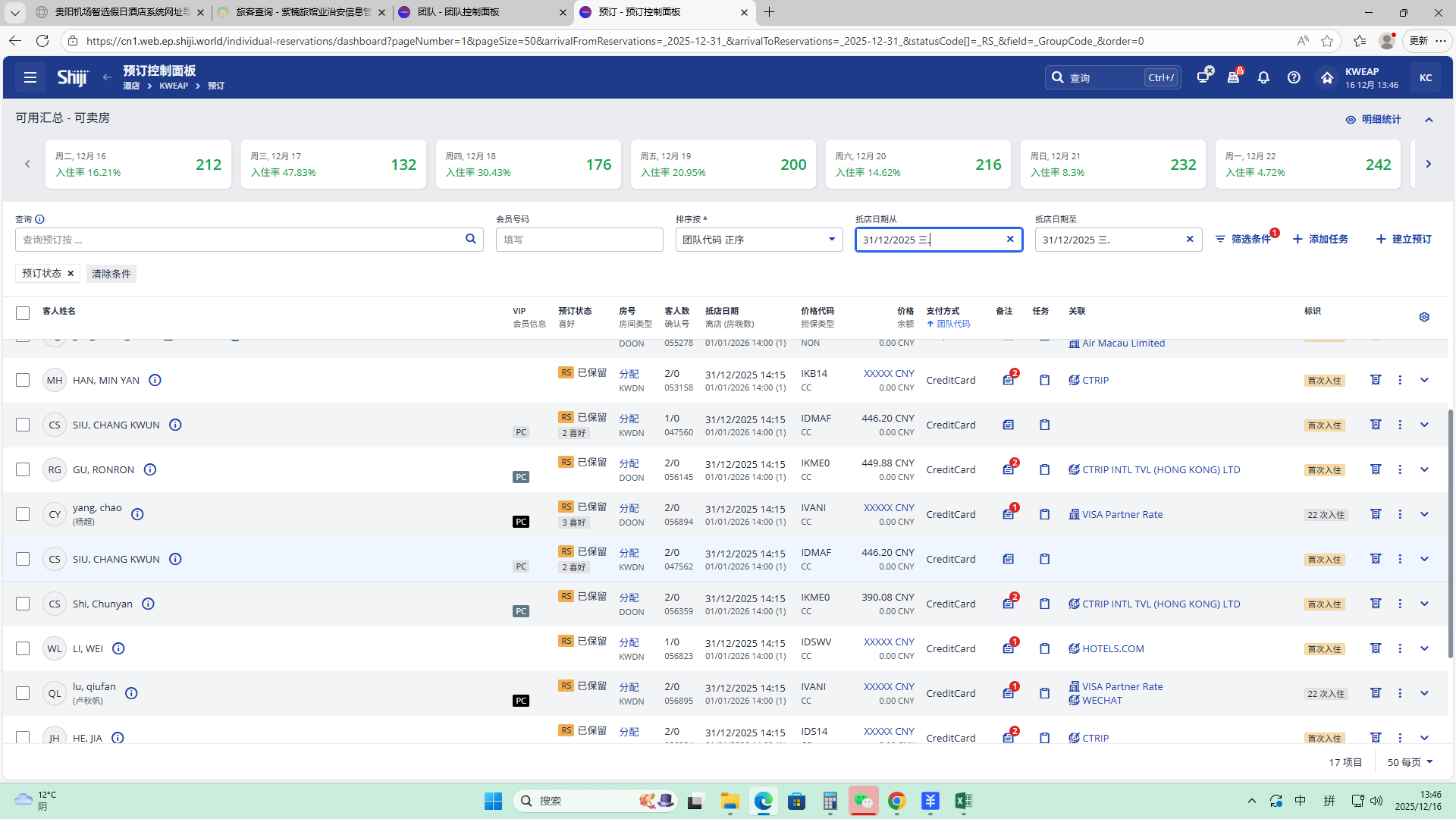Screen dimensions: 1456x819
Task: Tick the select-all checkbox in table header
Action: pos(23,312)
